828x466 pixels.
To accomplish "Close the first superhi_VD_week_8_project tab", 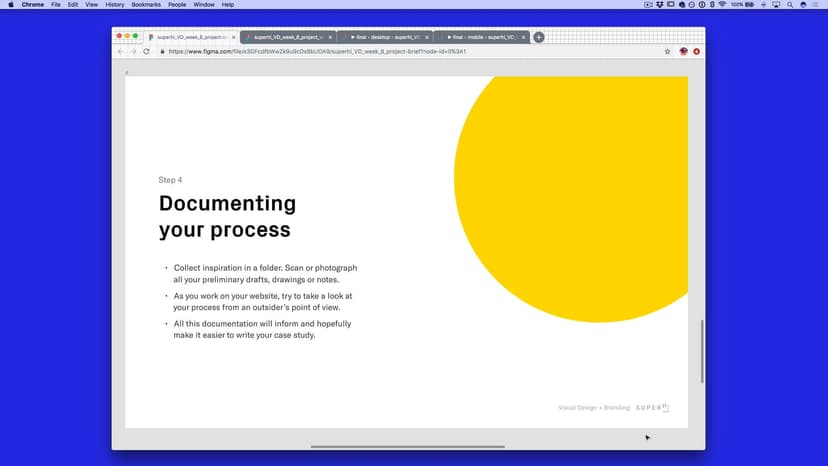I will [233, 38].
